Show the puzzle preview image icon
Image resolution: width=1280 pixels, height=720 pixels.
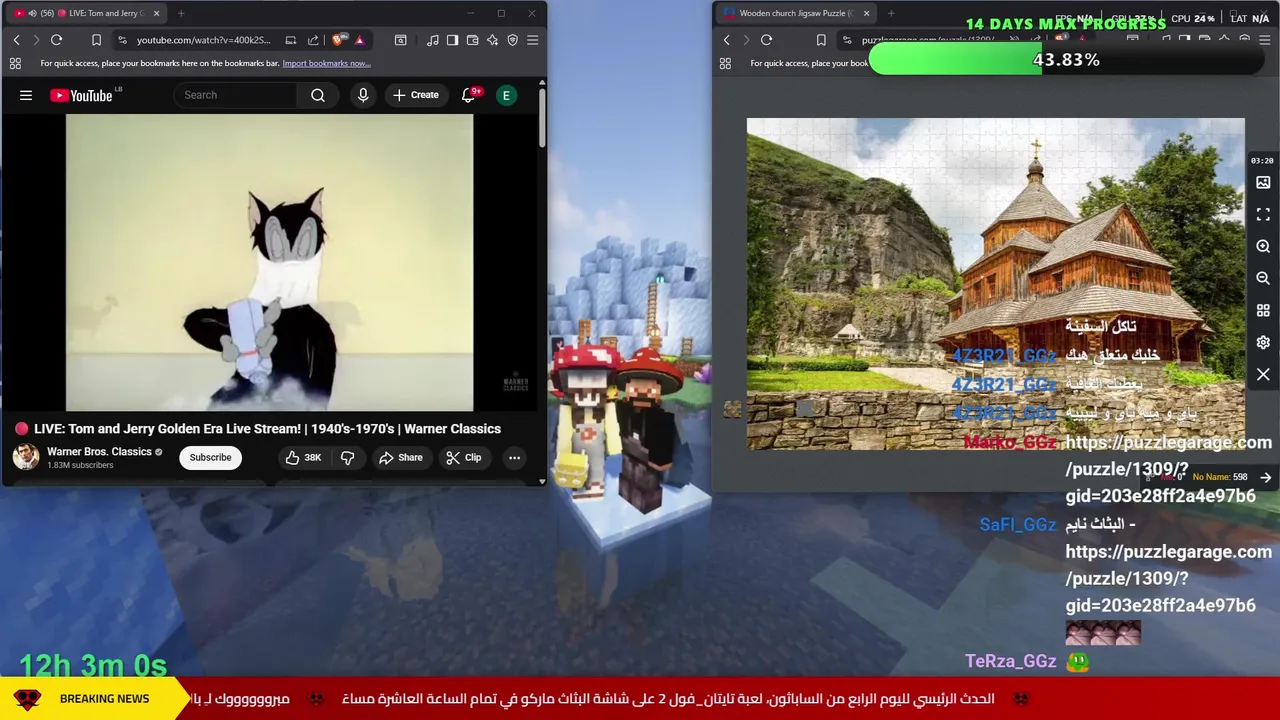pos(1263,183)
